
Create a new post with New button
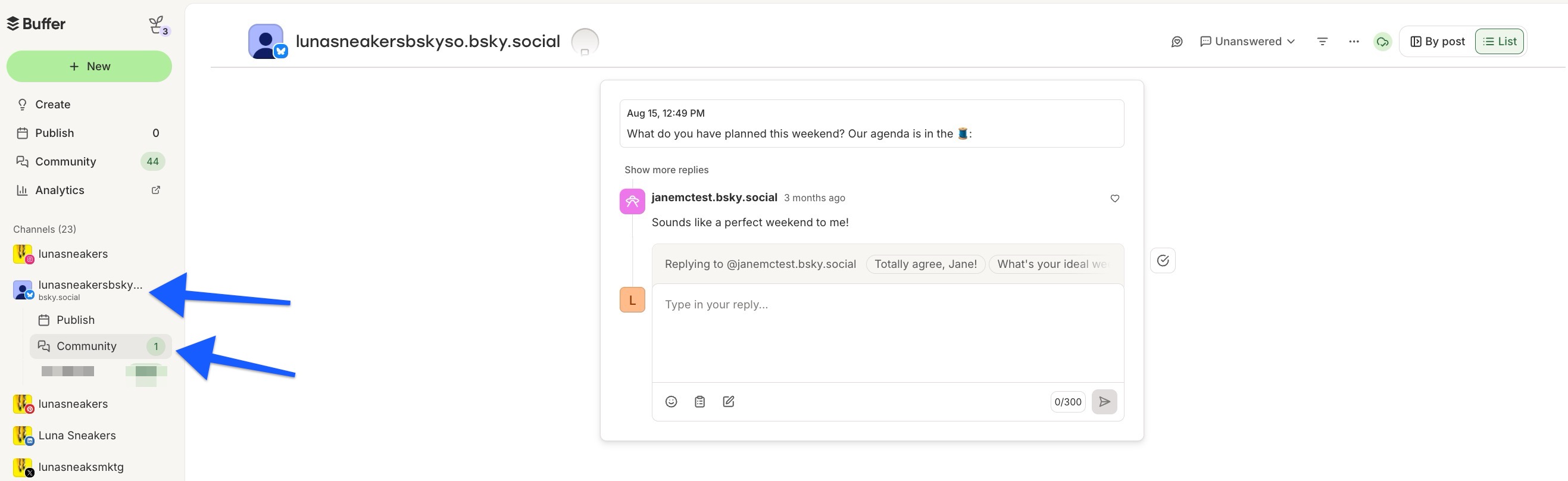(x=89, y=66)
